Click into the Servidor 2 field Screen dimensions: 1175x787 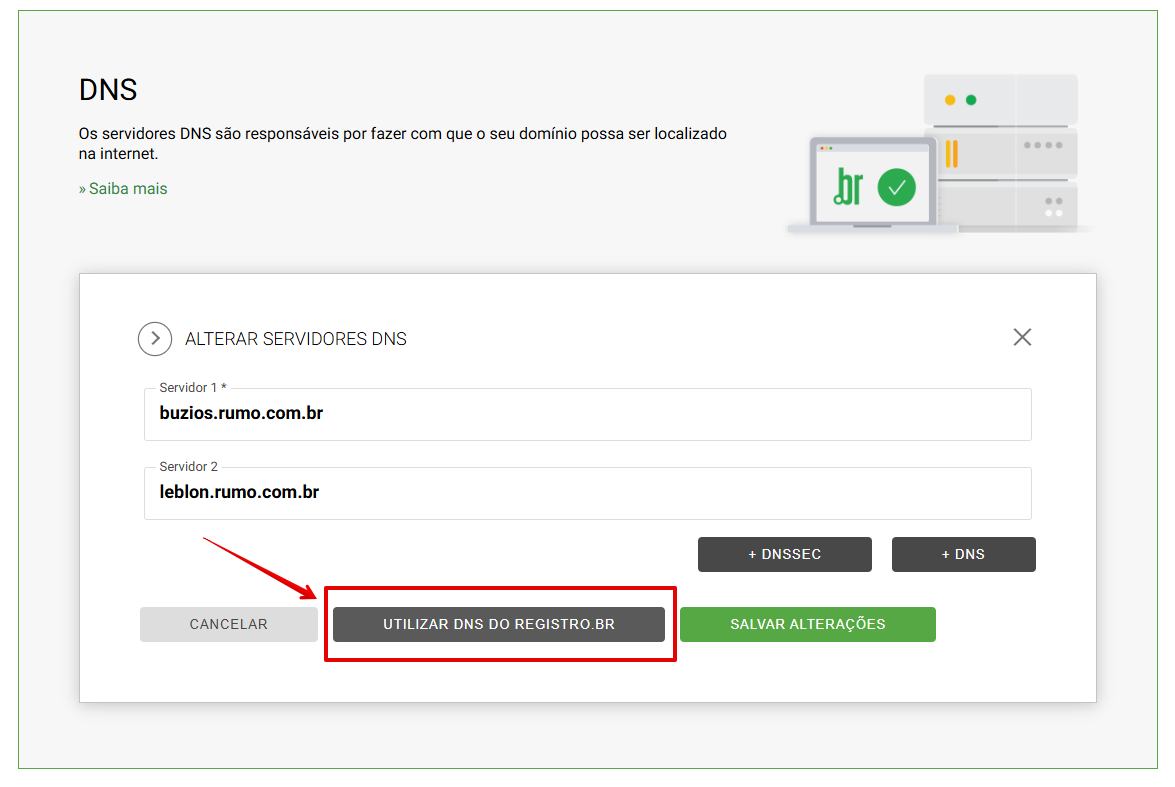pos(588,493)
